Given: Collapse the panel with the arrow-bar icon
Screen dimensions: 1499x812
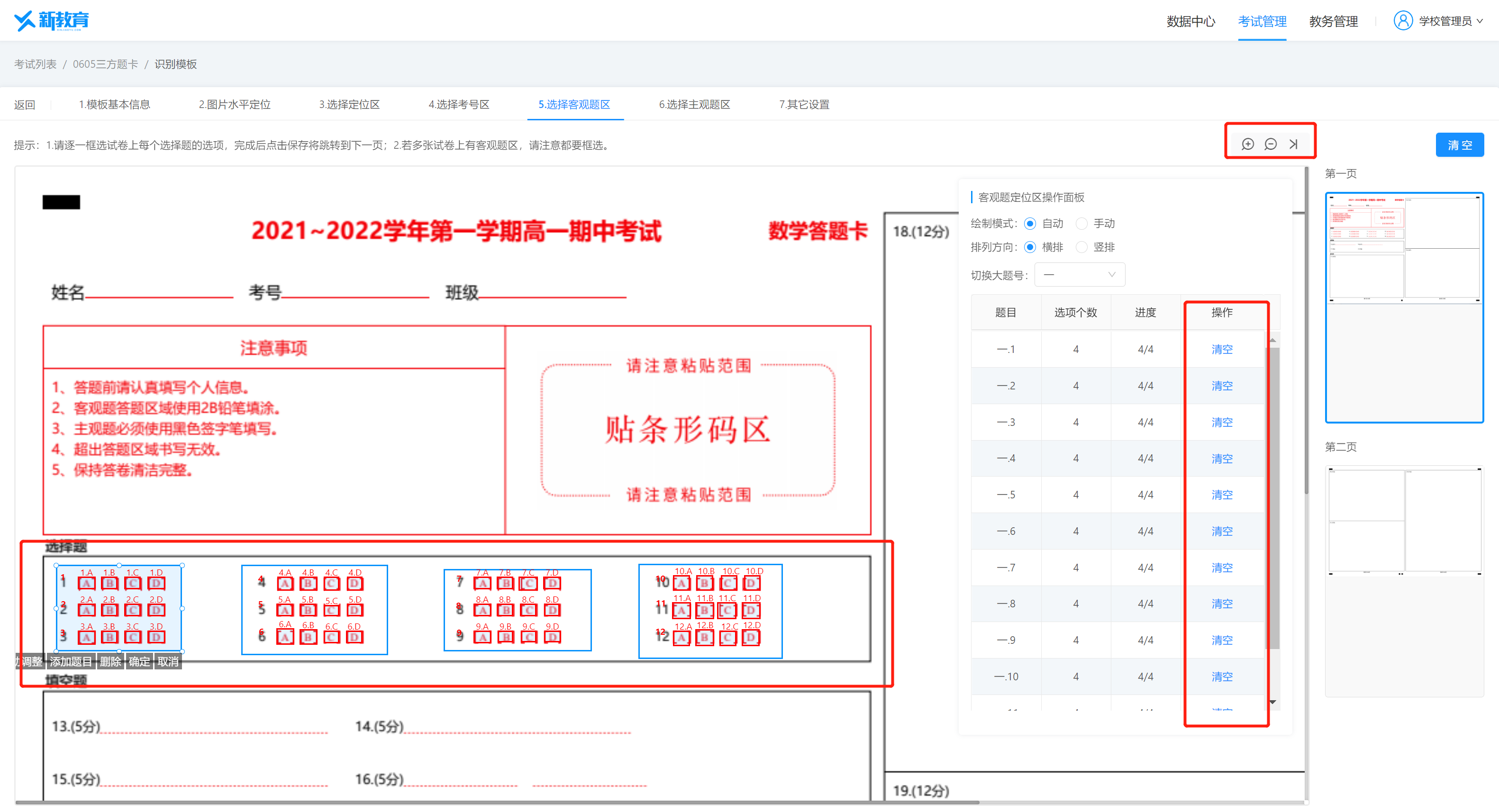Looking at the screenshot, I should click(1293, 144).
